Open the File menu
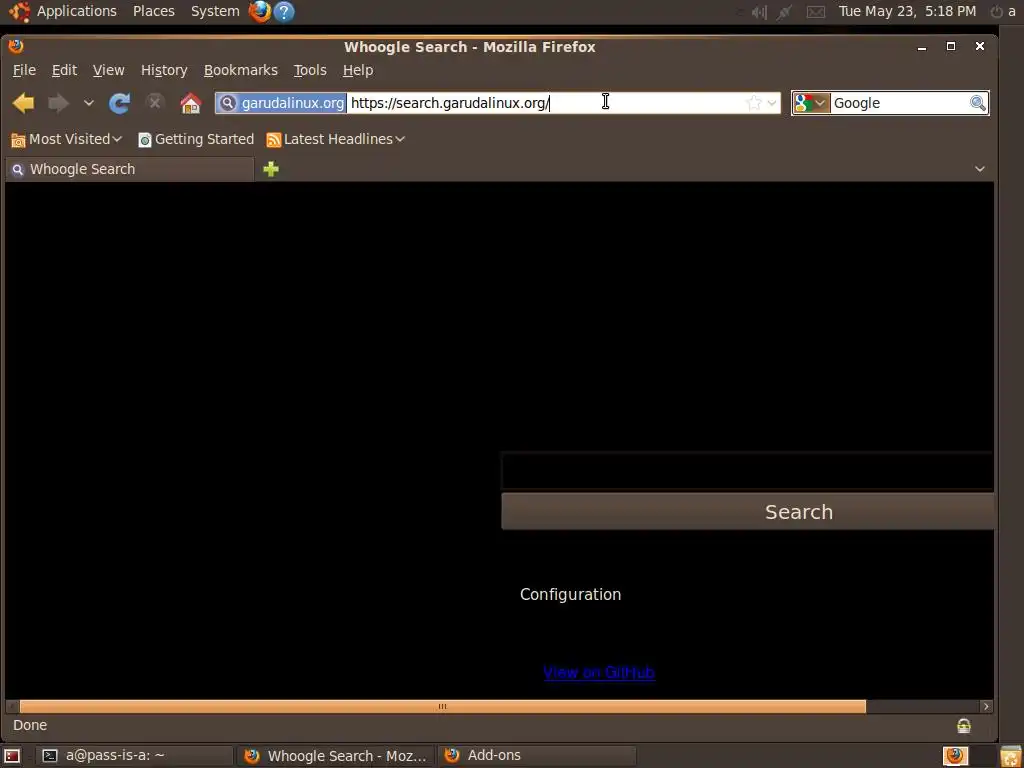Screen dimensions: 1024x768 click(24, 70)
